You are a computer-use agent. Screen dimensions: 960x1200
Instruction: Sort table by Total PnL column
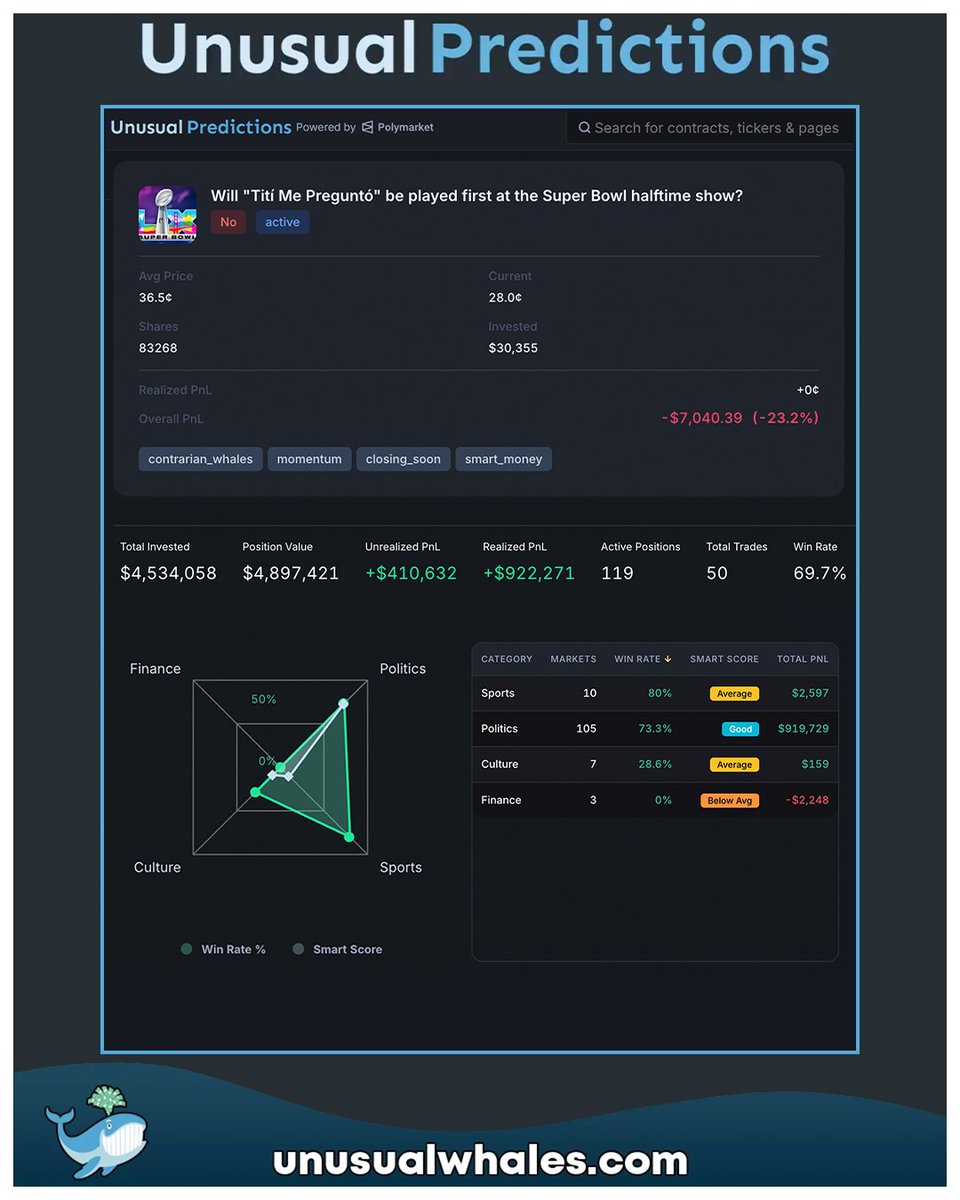803,659
